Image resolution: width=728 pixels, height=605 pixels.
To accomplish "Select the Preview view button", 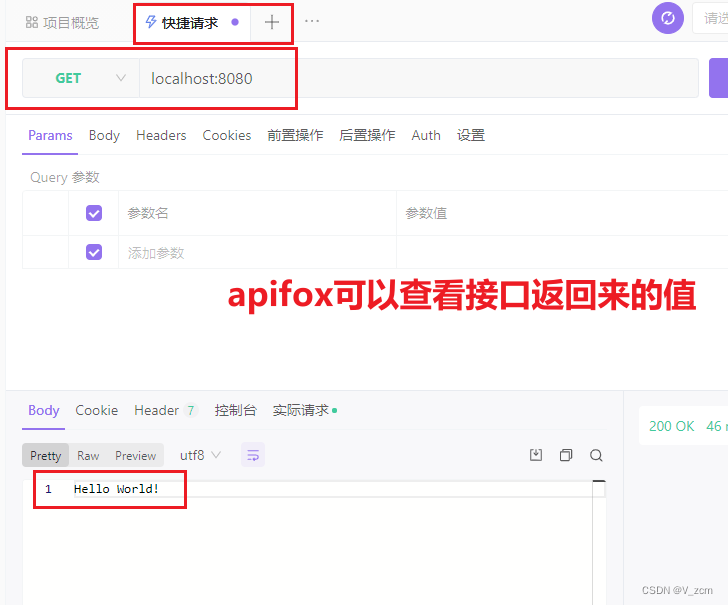I will click(x=136, y=455).
